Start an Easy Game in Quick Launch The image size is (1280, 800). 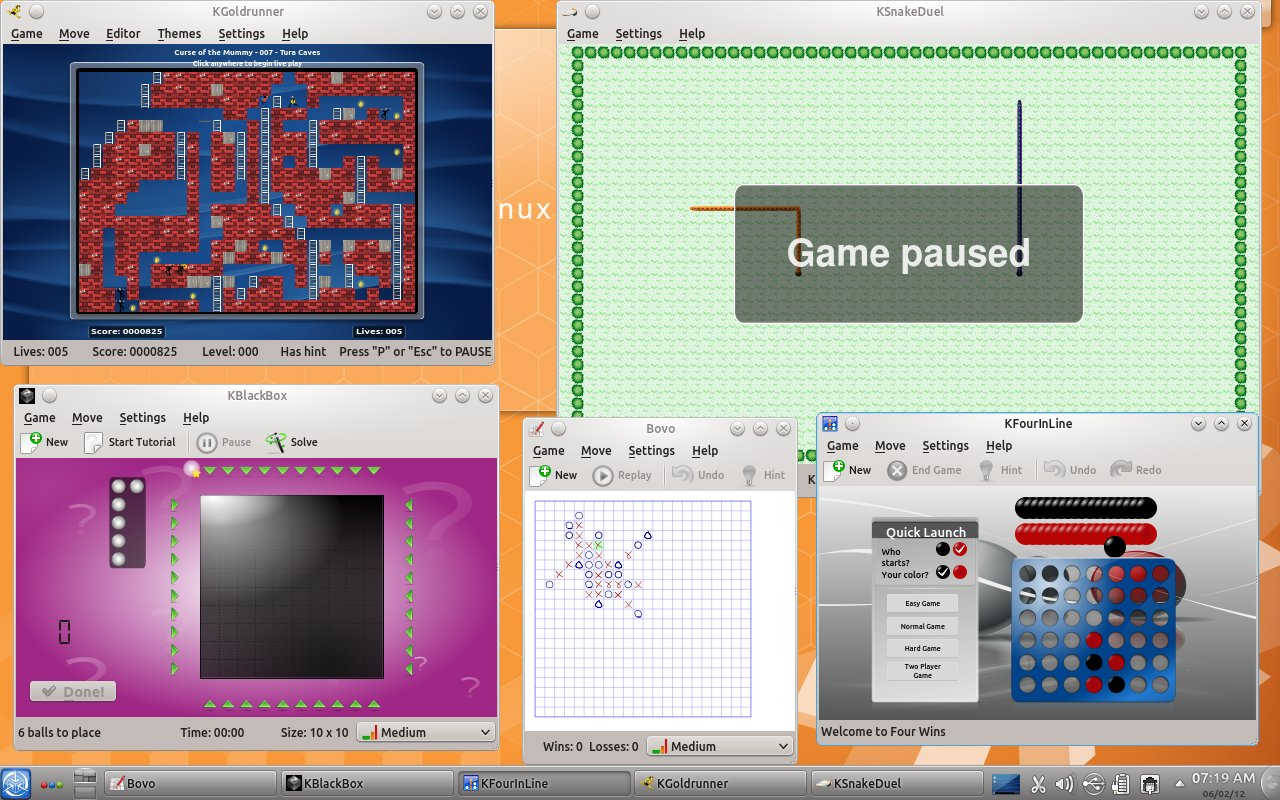click(922, 603)
